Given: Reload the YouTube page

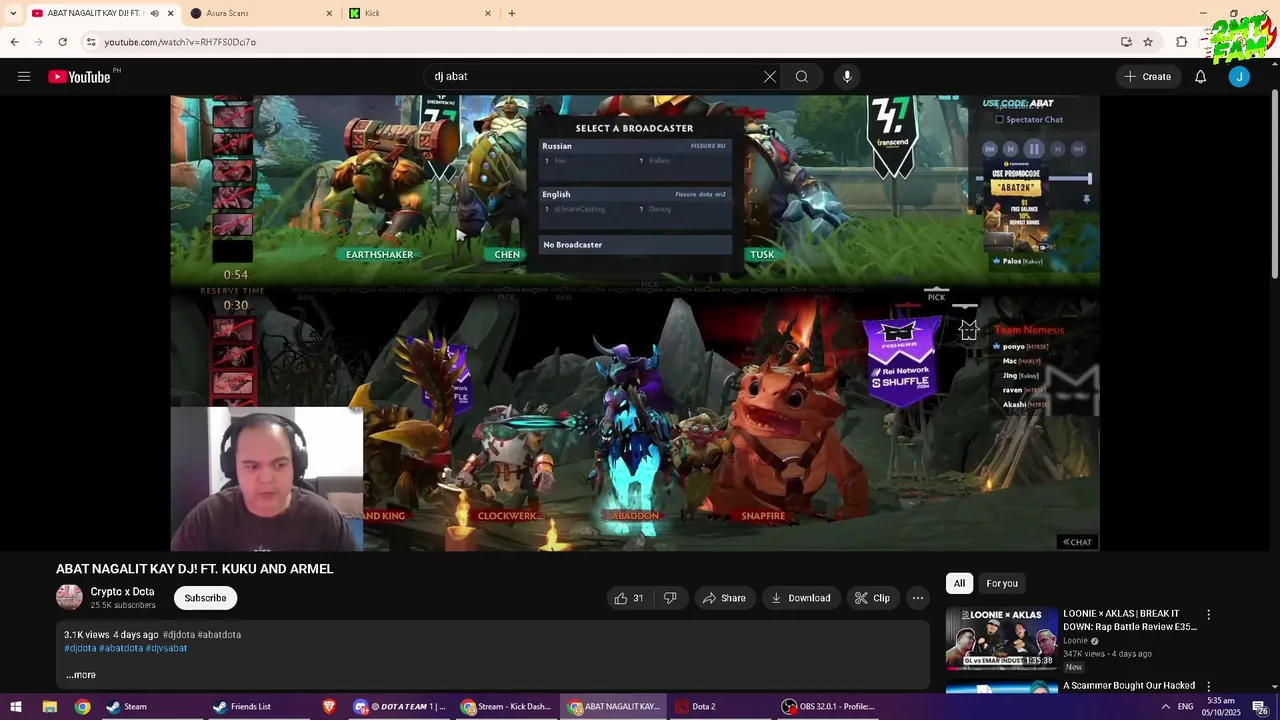Looking at the screenshot, I should [x=62, y=42].
